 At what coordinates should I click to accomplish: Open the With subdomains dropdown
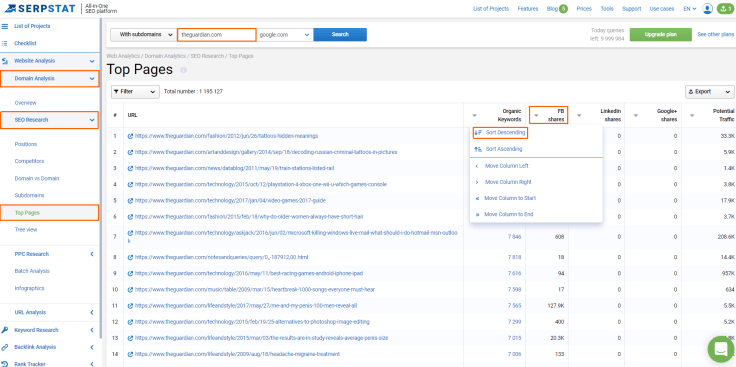pos(144,35)
